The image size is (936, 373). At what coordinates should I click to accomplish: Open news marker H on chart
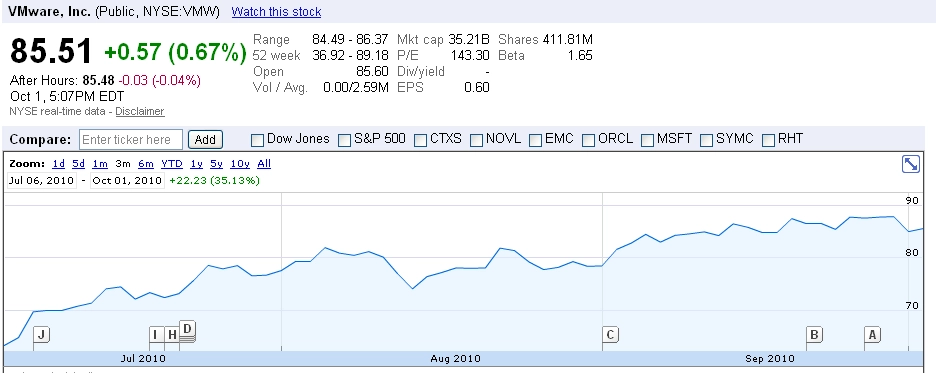[x=172, y=334]
